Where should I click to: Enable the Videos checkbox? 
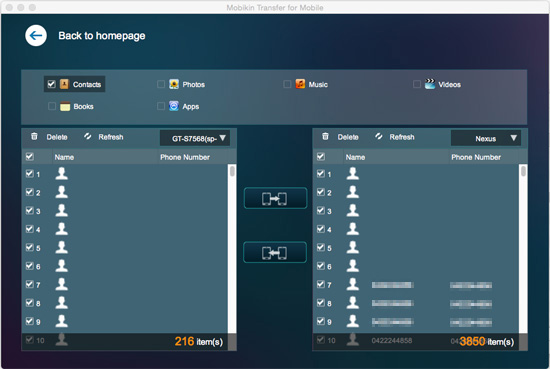point(417,84)
